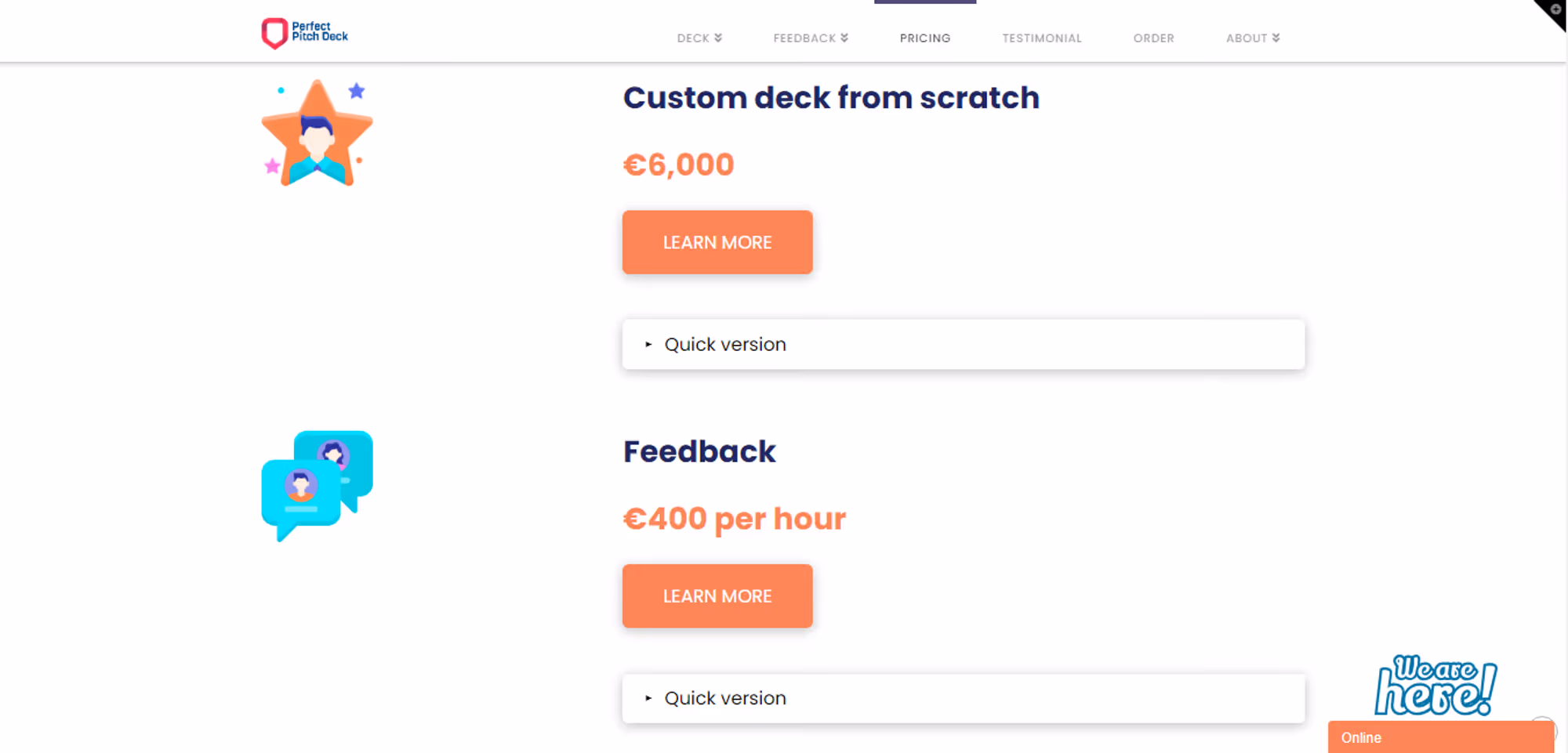Image resolution: width=1568 pixels, height=753 pixels.
Task: Expand Quick version under Custom deck
Action: [x=964, y=344]
